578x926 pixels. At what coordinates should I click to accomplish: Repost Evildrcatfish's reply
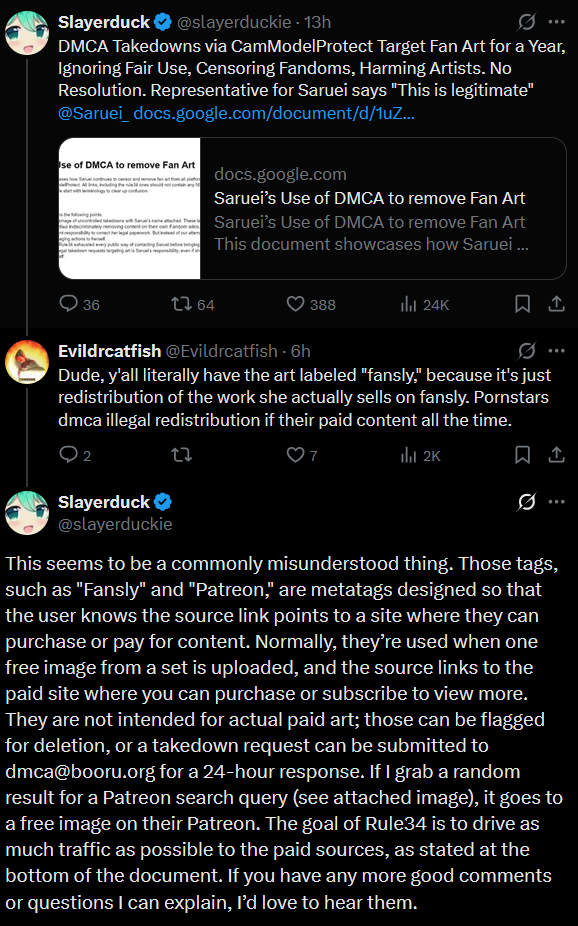point(181,455)
